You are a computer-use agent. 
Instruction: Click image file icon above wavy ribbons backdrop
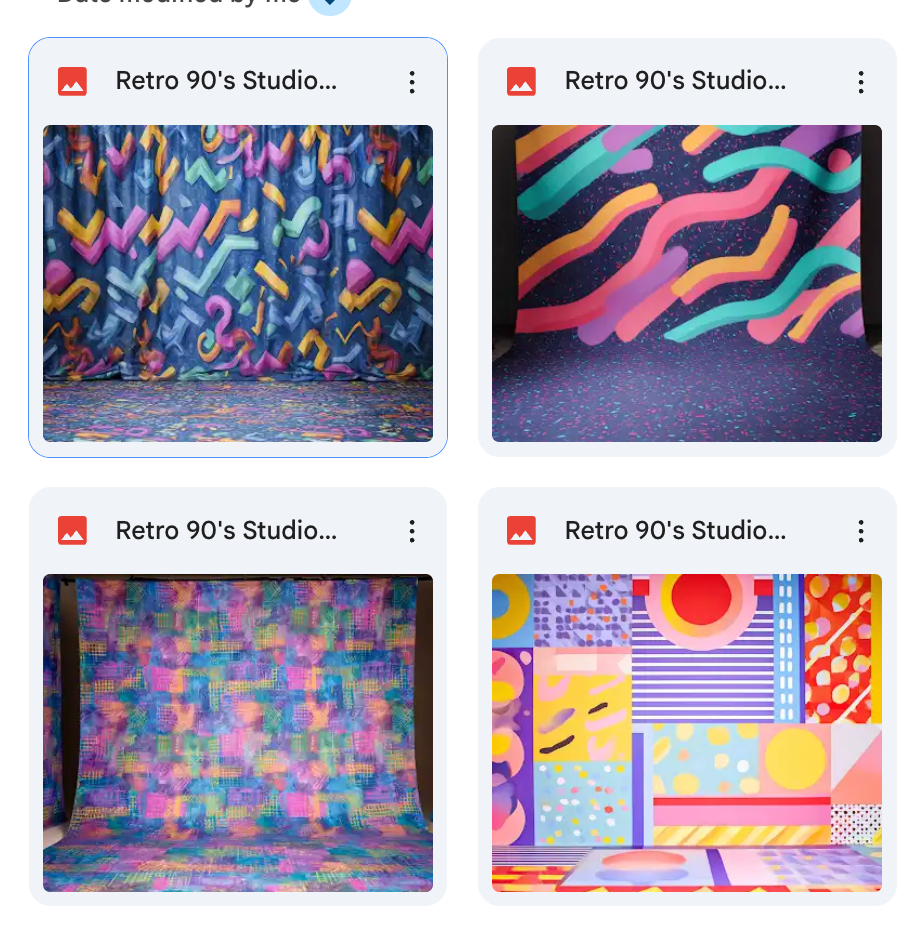click(521, 82)
